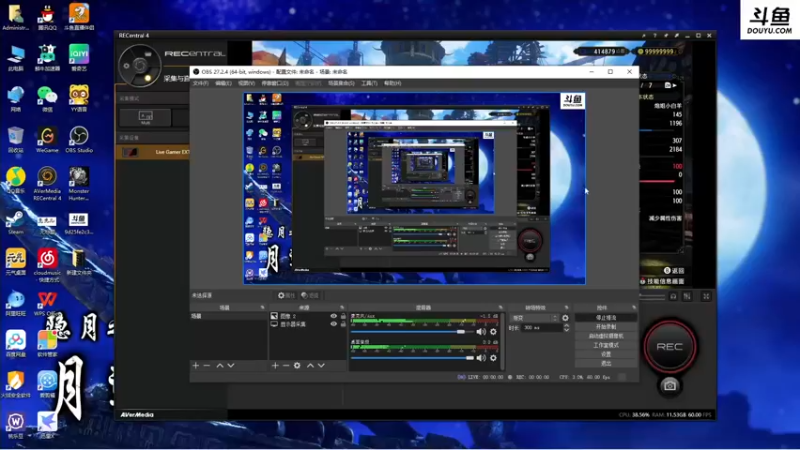This screenshot has width=800, height=450.
Task: Increase the transition duration with up arrow
Action: click(566, 326)
